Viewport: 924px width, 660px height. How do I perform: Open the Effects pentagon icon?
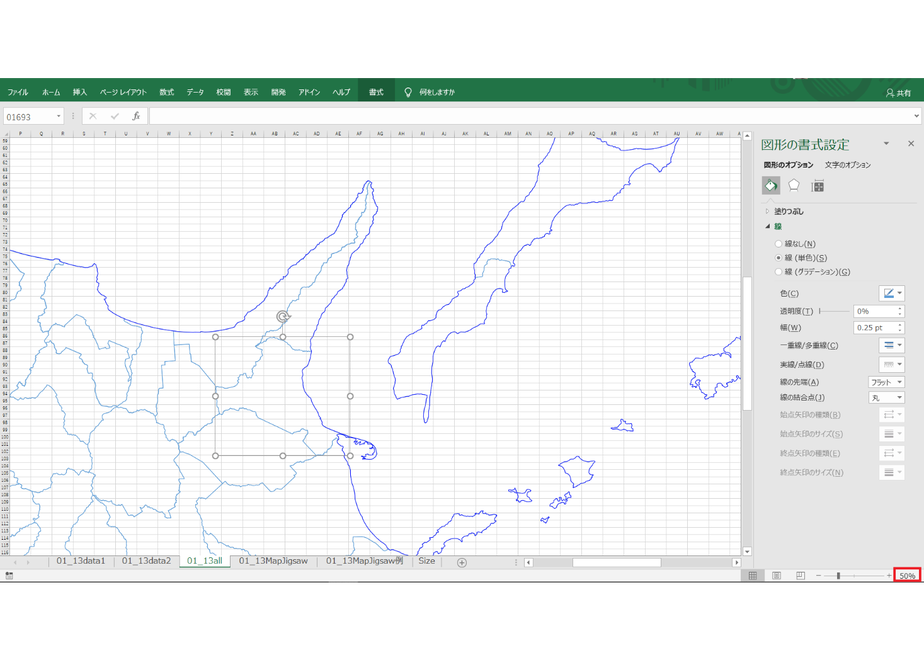794,186
